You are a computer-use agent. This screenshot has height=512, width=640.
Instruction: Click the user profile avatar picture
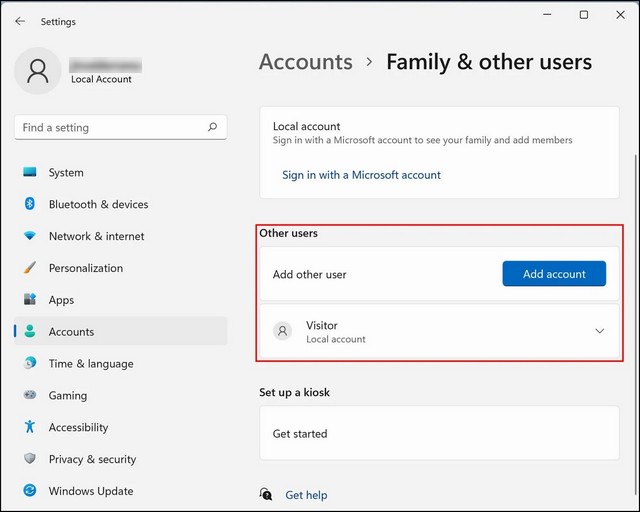38,71
